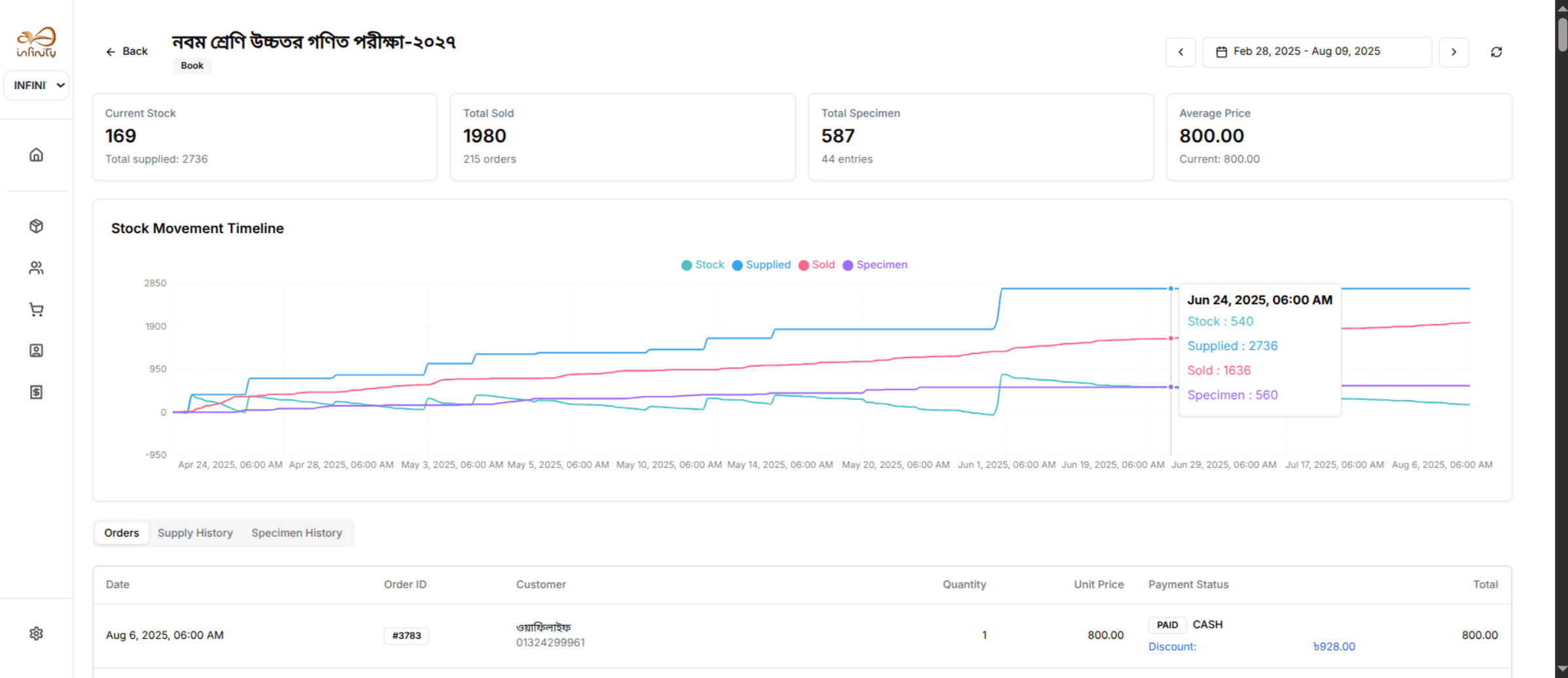The height and width of the screenshot is (678, 1568).
Task: Switch to the Supply History tab
Action: (x=195, y=533)
